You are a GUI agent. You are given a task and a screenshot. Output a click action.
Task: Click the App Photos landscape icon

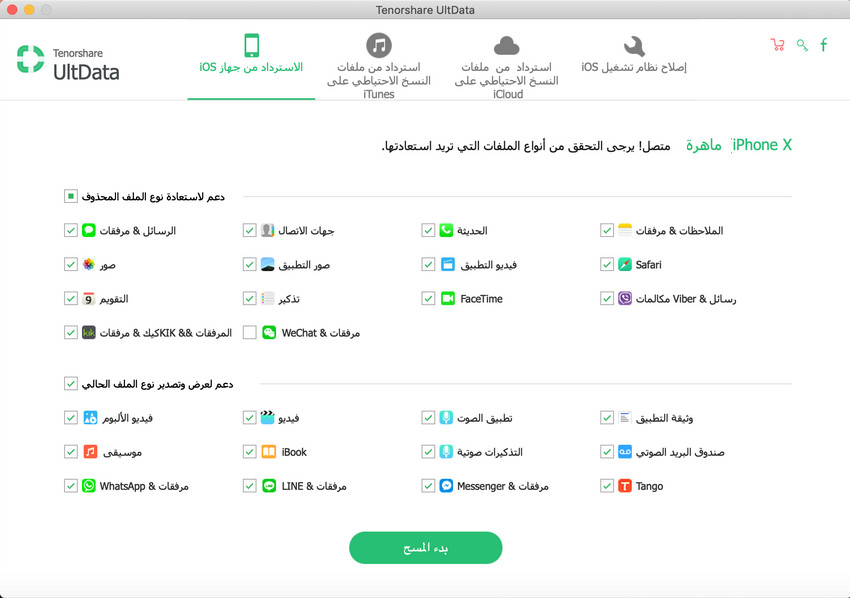pyautogui.click(x=267, y=265)
